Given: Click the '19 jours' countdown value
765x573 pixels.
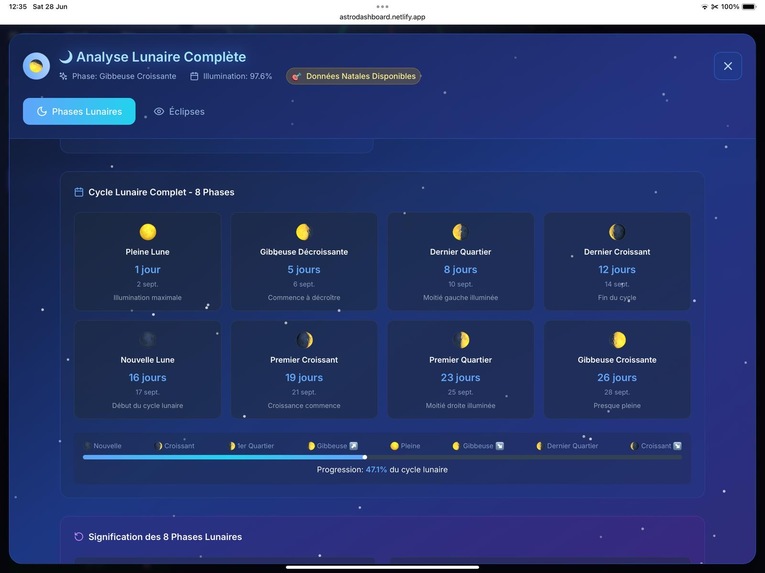Looking at the screenshot, I should coord(304,377).
